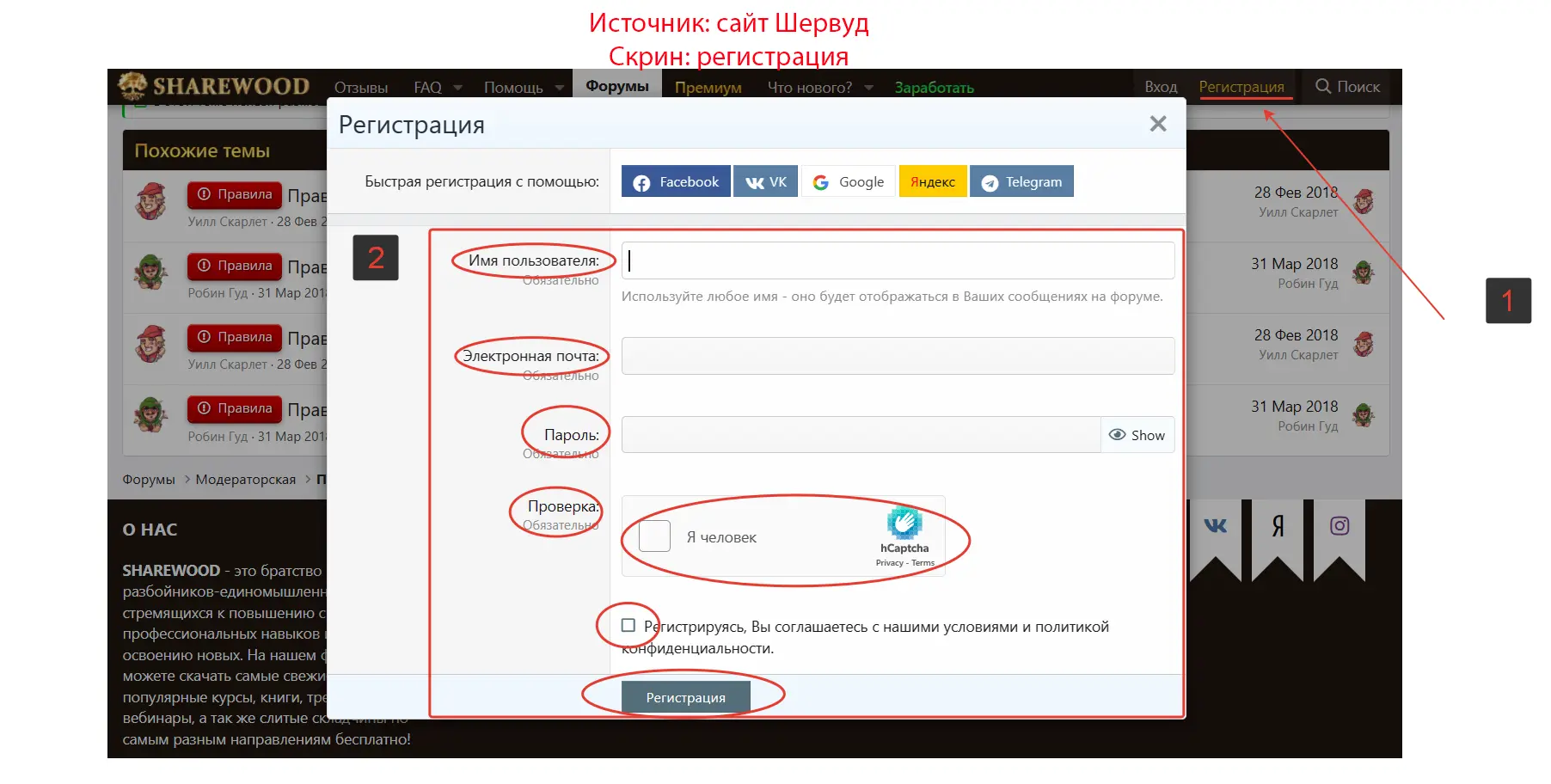Click the Вход link
This screenshot has width=1551, height=784.
click(1161, 87)
